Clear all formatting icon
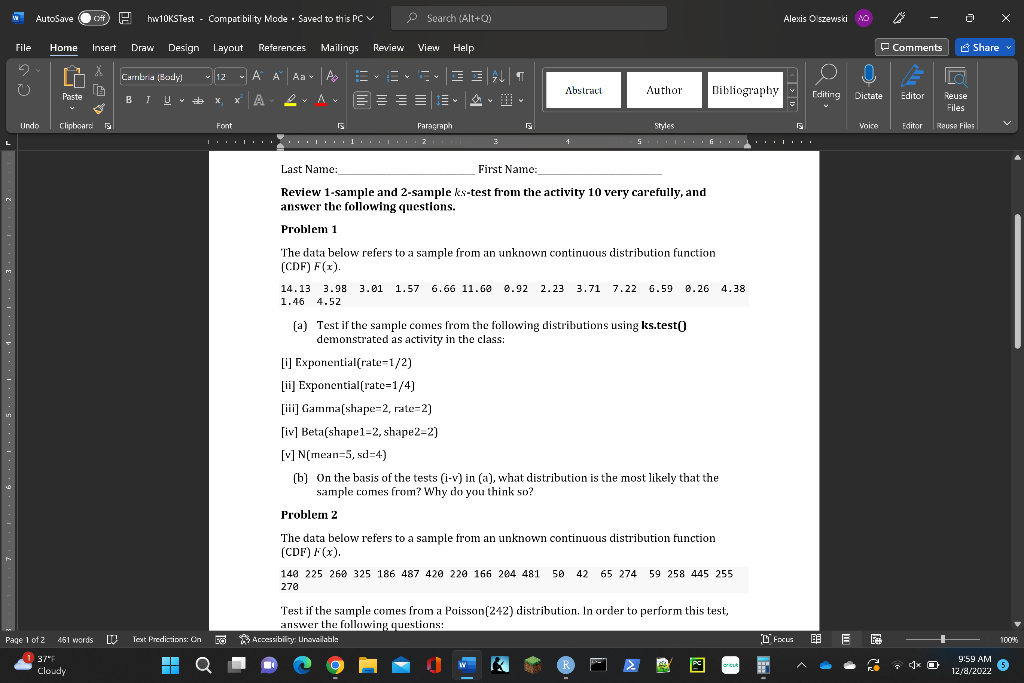This screenshot has height=683, width=1024. (x=332, y=76)
